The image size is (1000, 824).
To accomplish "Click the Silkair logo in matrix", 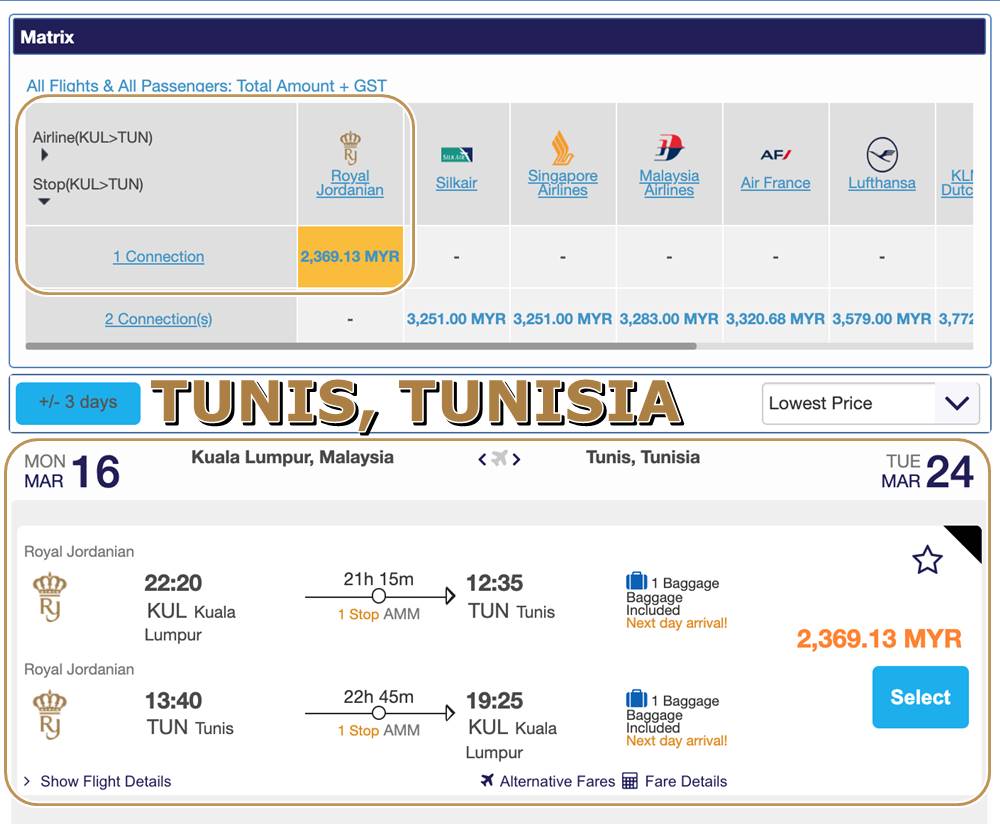I will [x=456, y=155].
